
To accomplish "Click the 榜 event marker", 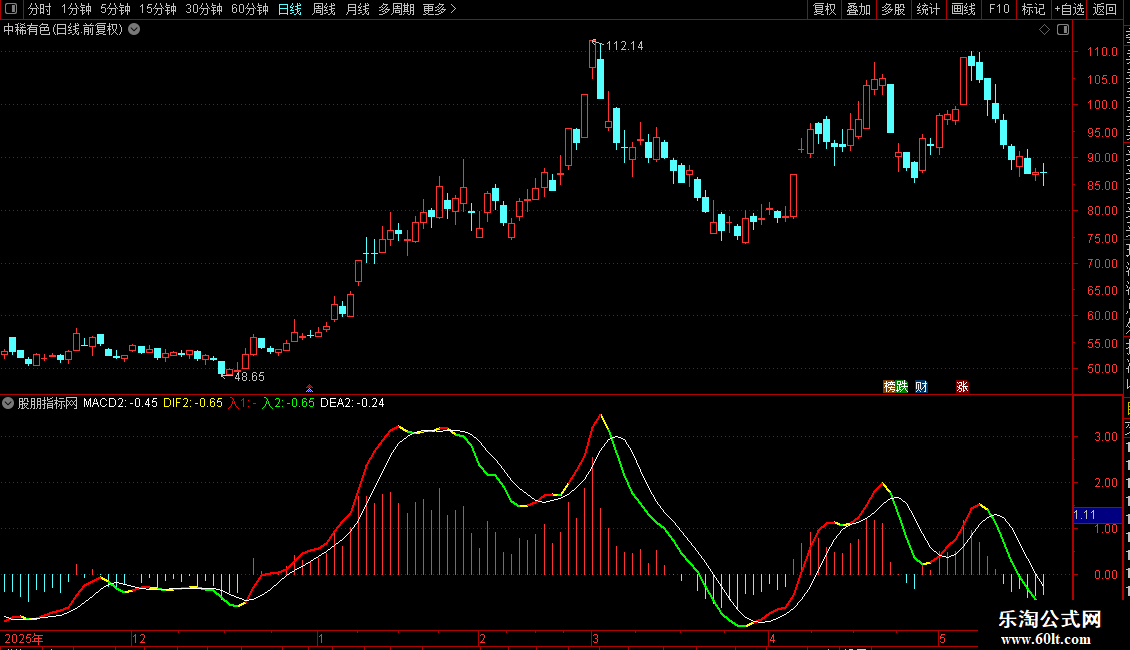I will click(x=889, y=387).
